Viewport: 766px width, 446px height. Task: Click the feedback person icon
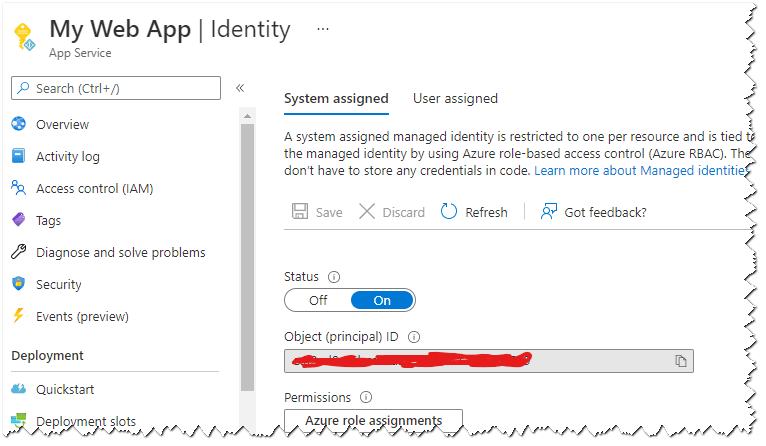point(549,212)
